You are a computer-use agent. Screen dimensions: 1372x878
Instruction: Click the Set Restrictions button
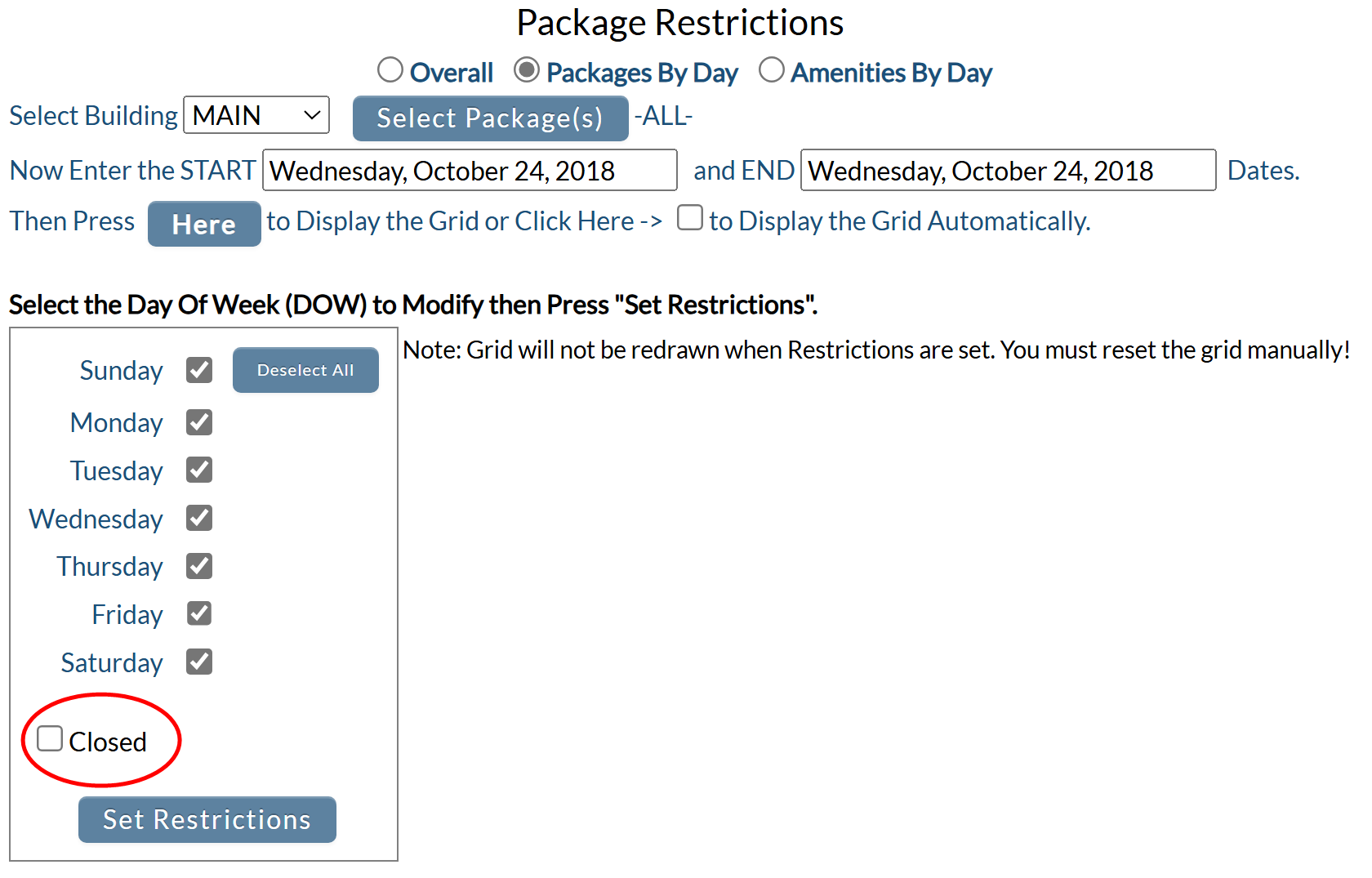click(207, 819)
